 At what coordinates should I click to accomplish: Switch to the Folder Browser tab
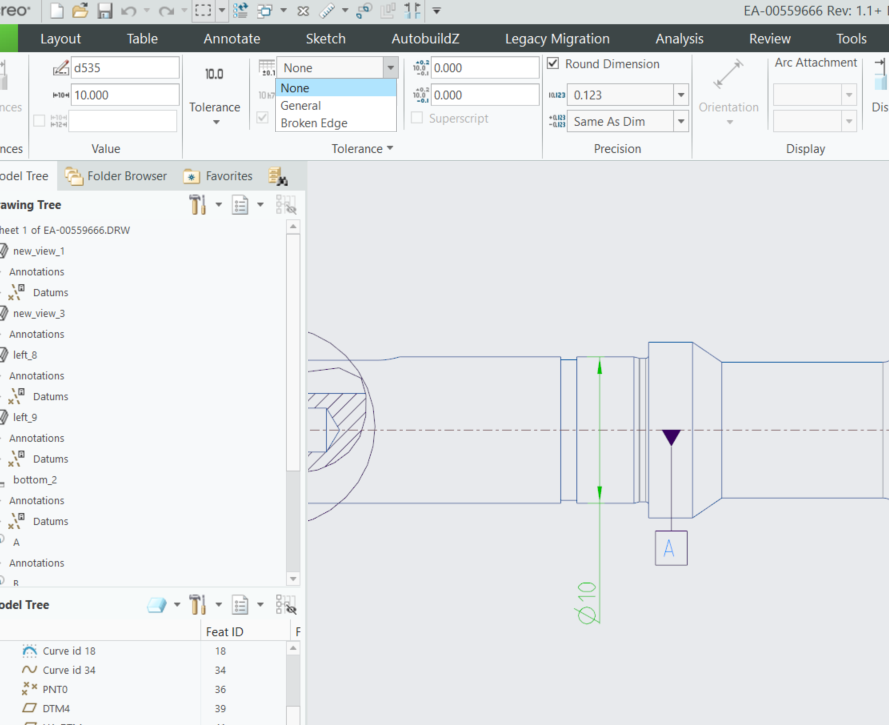(x=116, y=176)
